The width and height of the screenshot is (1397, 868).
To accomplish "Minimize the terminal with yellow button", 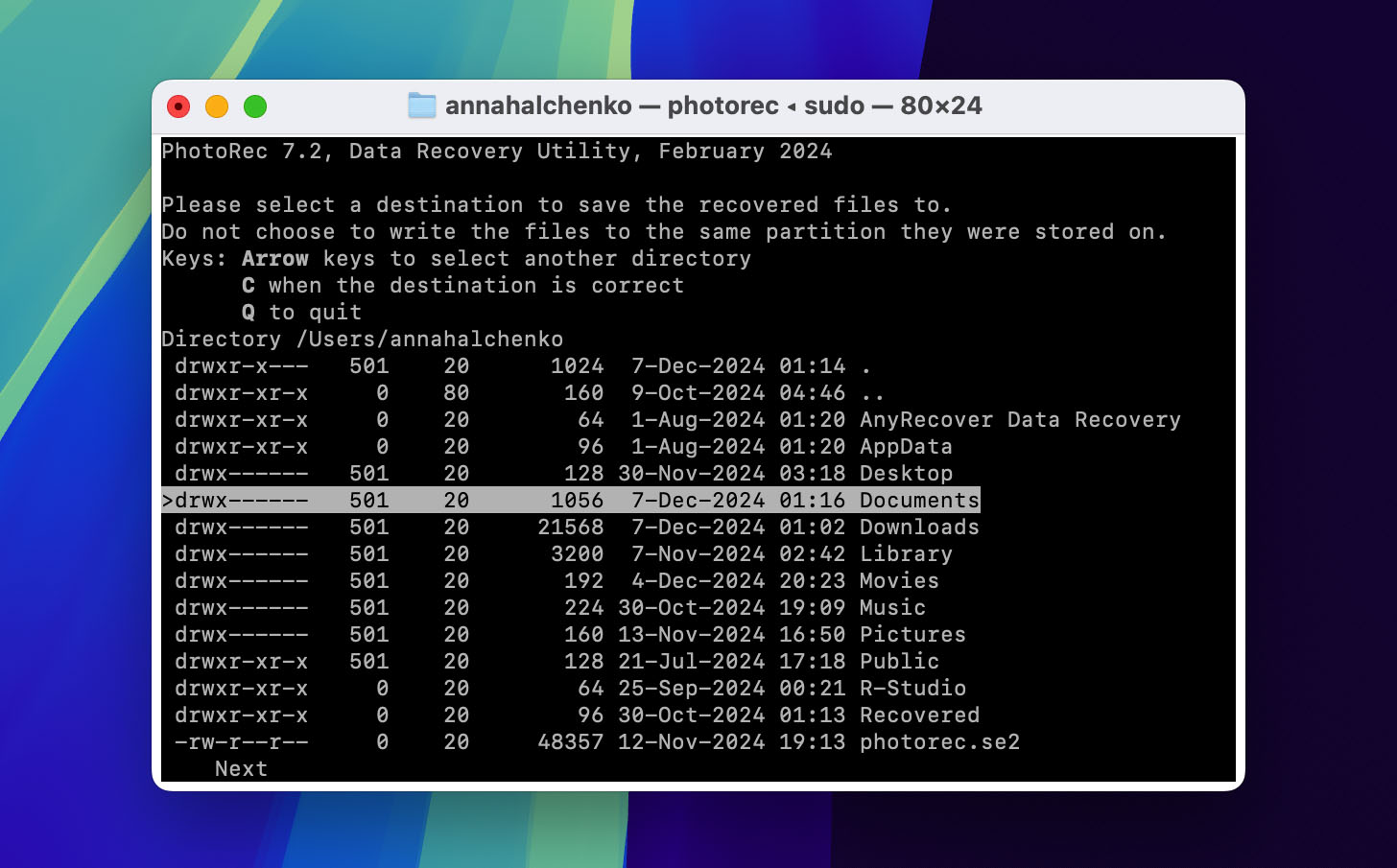I will click(x=217, y=106).
